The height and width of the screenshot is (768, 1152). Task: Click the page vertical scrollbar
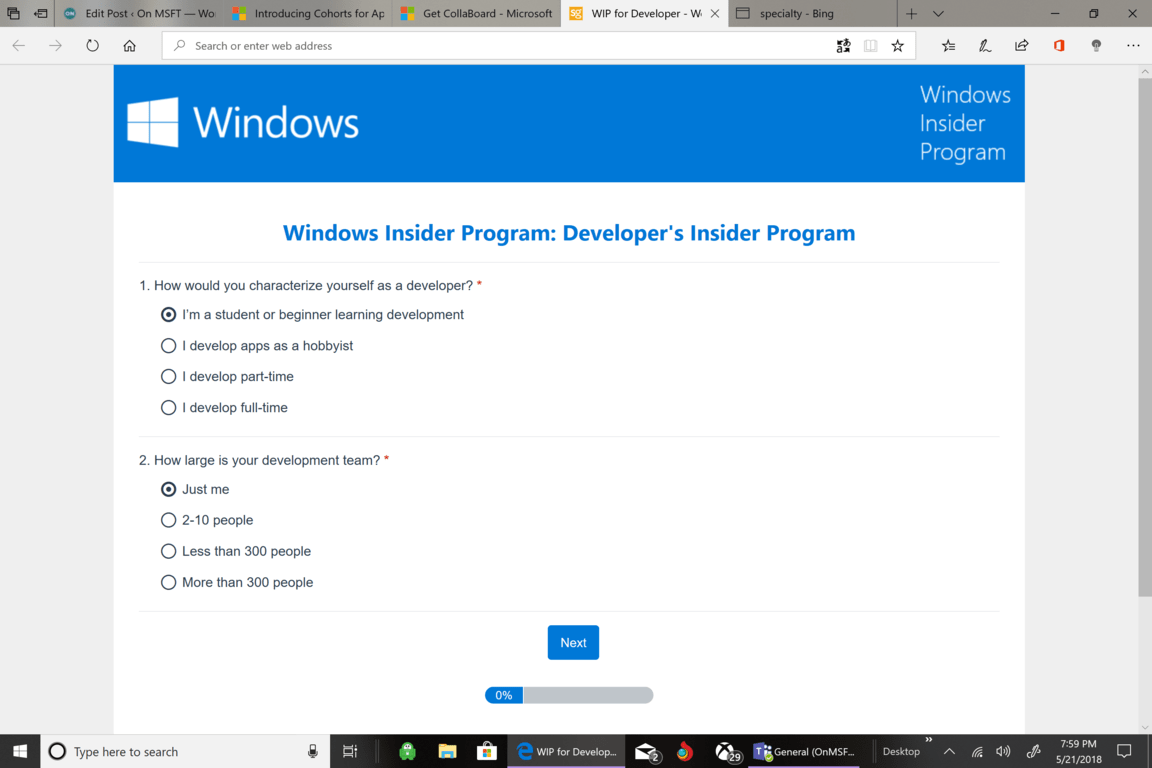tap(1145, 338)
